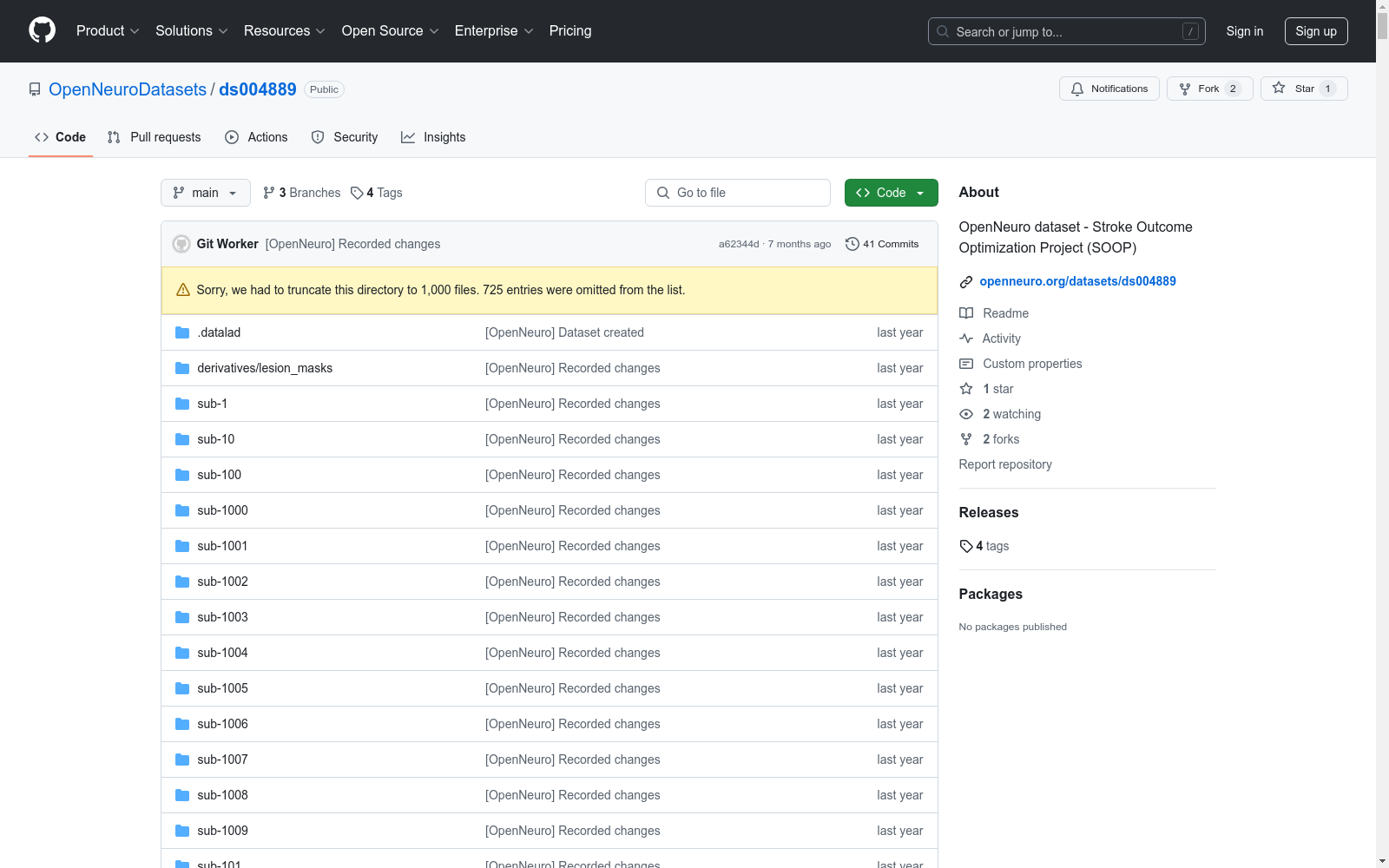
Task: Open the sub-1002 folder name
Action: point(223,582)
